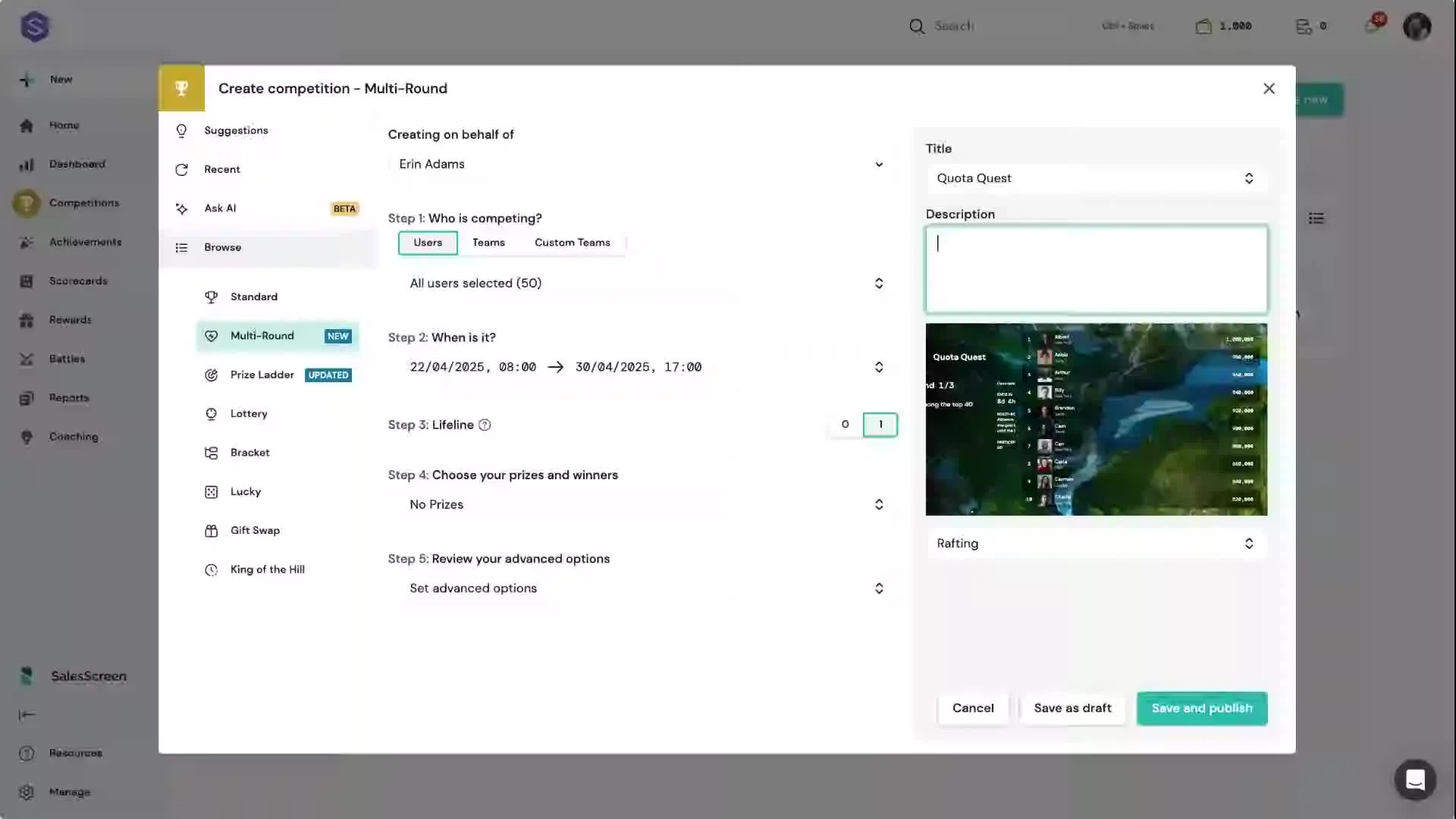This screenshot has height=819, width=1456.
Task: Collapse the sidebar with the arrow icon
Action: (27, 714)
